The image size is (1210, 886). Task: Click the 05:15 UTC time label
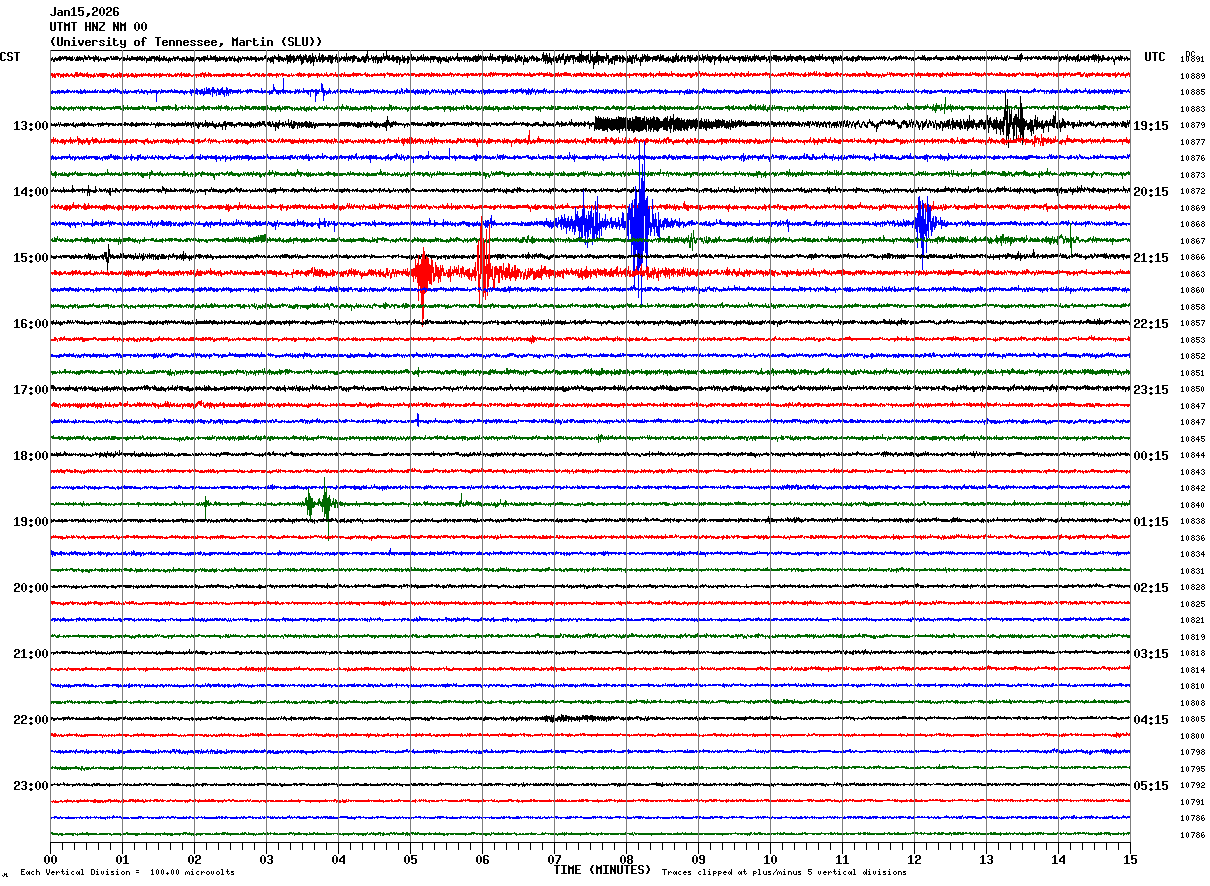[x=1151, y=786]
